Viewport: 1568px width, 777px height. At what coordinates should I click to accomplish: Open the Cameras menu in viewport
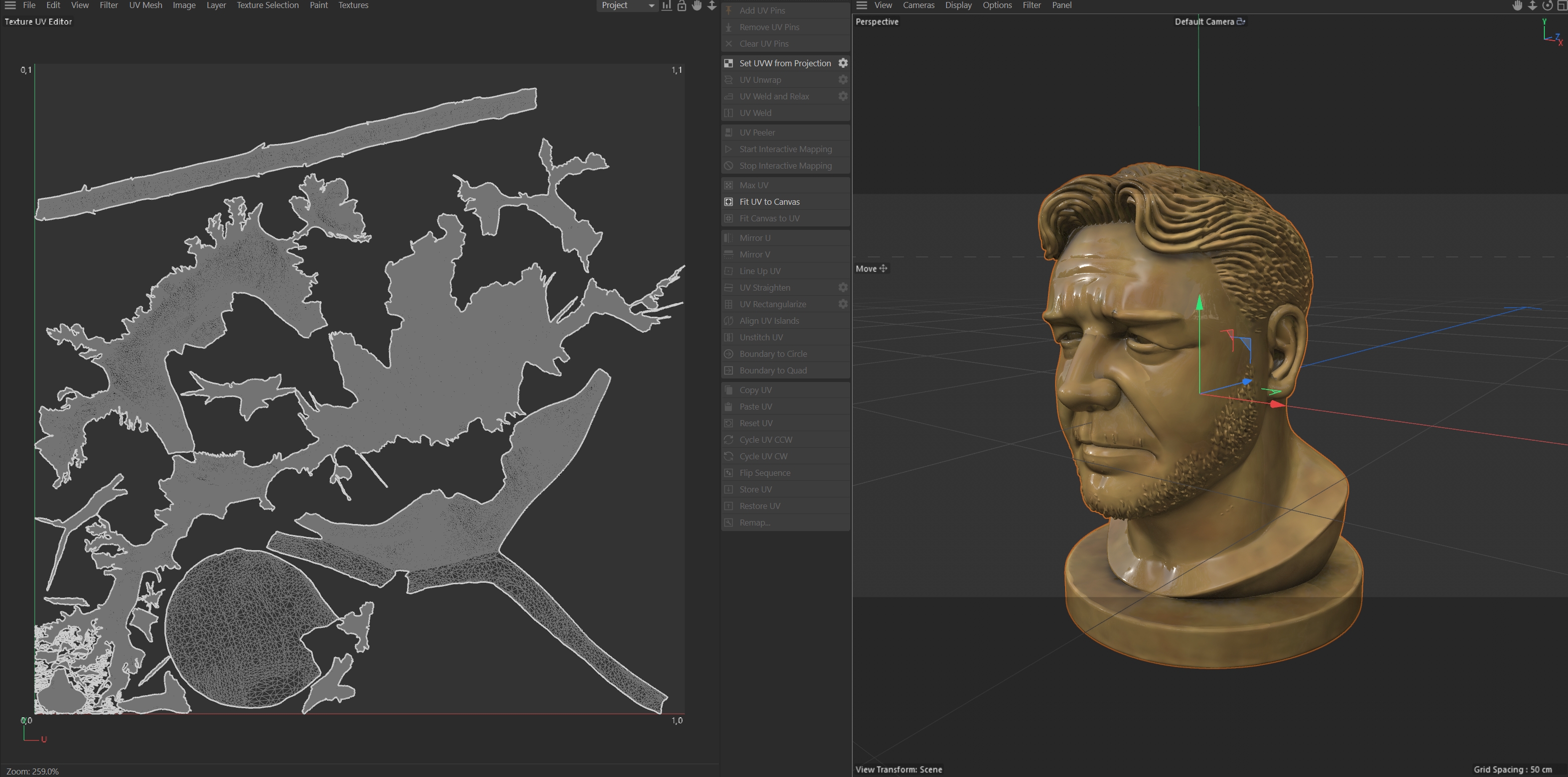[x=918, y=6]
